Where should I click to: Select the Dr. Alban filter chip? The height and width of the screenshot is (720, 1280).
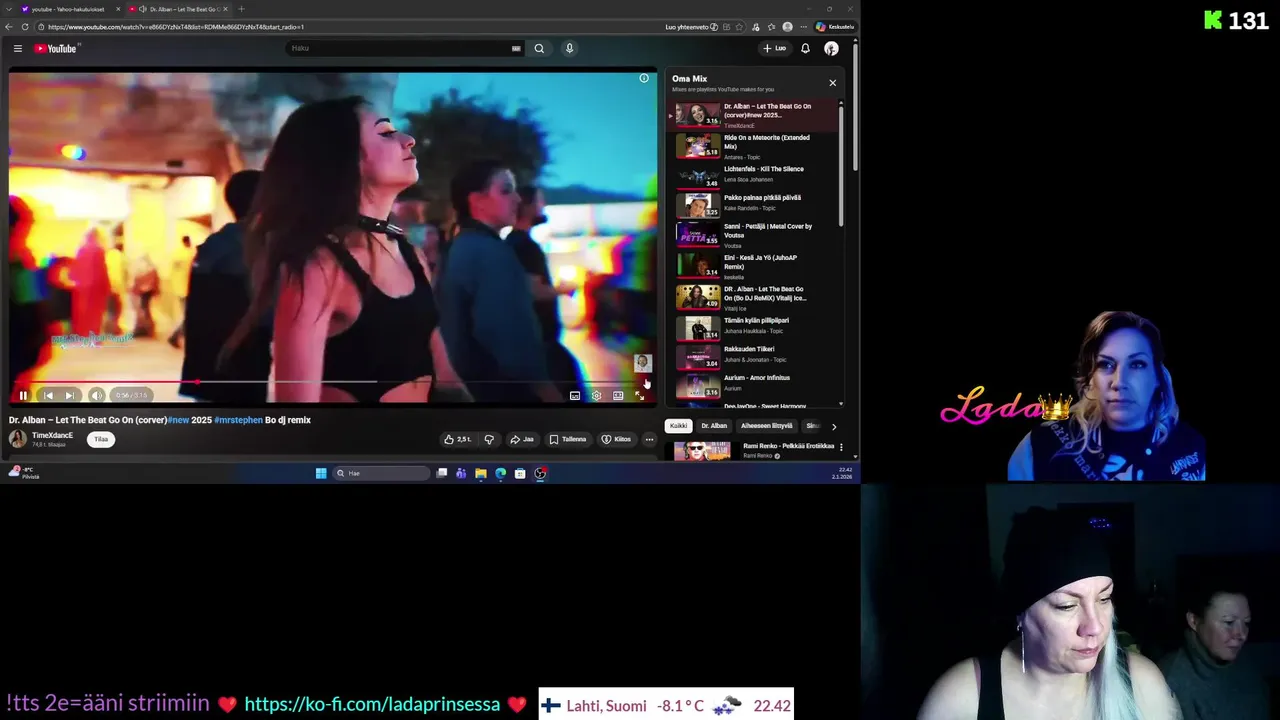(714, 426)
